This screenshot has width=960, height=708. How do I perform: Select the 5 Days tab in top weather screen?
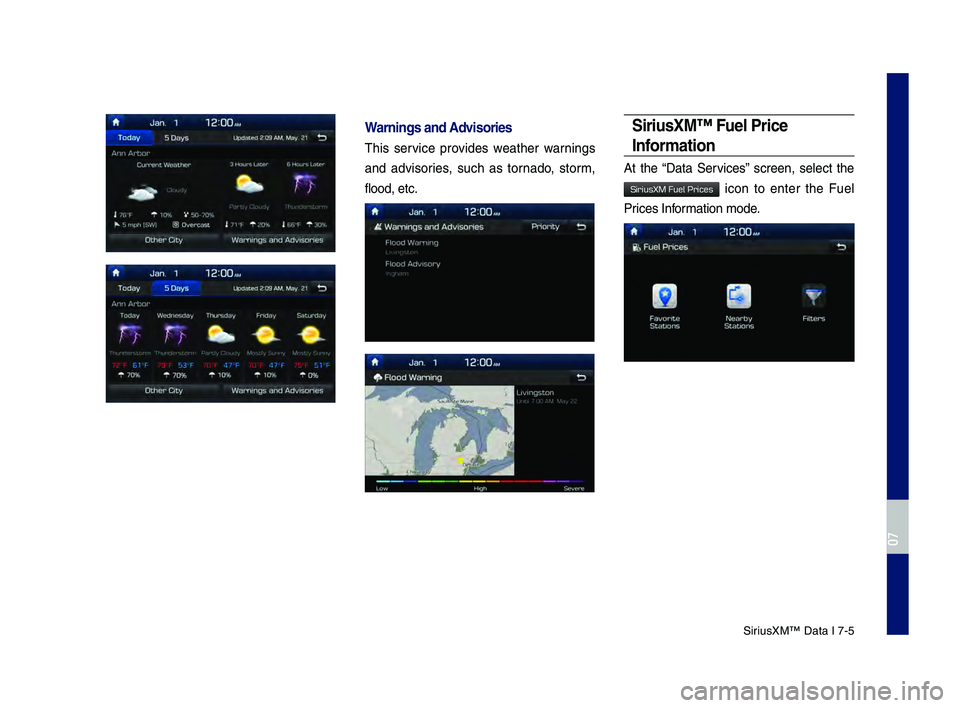pyautogui.click(x=176, y=138)
